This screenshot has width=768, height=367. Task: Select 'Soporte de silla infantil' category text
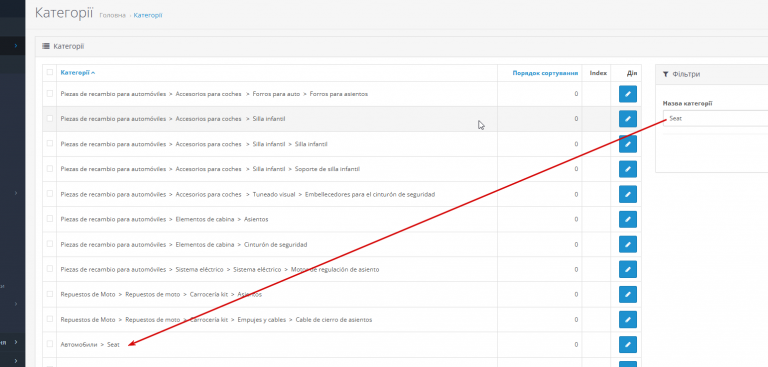pos(327,169)
